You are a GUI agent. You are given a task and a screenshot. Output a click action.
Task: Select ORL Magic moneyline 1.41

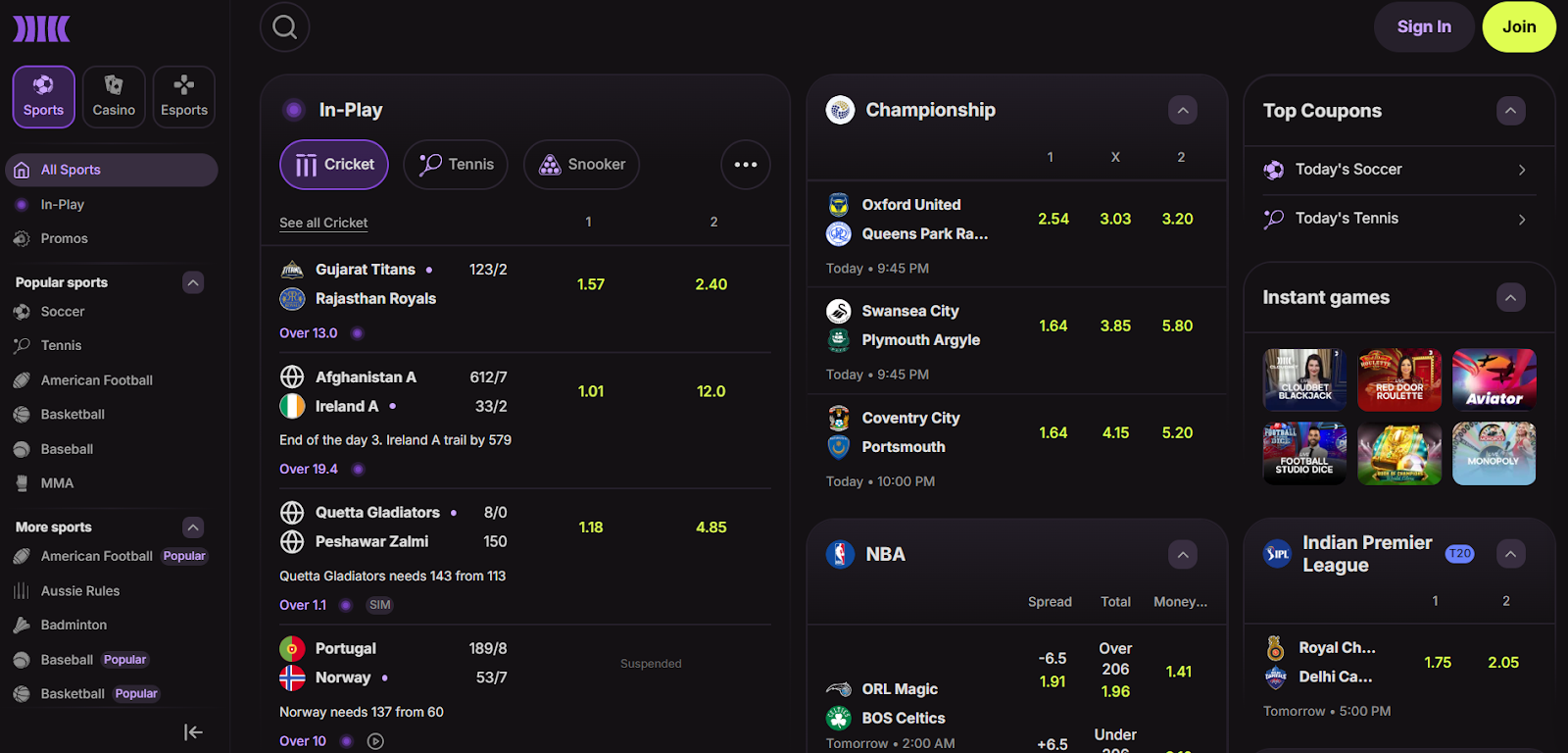[1179, 672]
